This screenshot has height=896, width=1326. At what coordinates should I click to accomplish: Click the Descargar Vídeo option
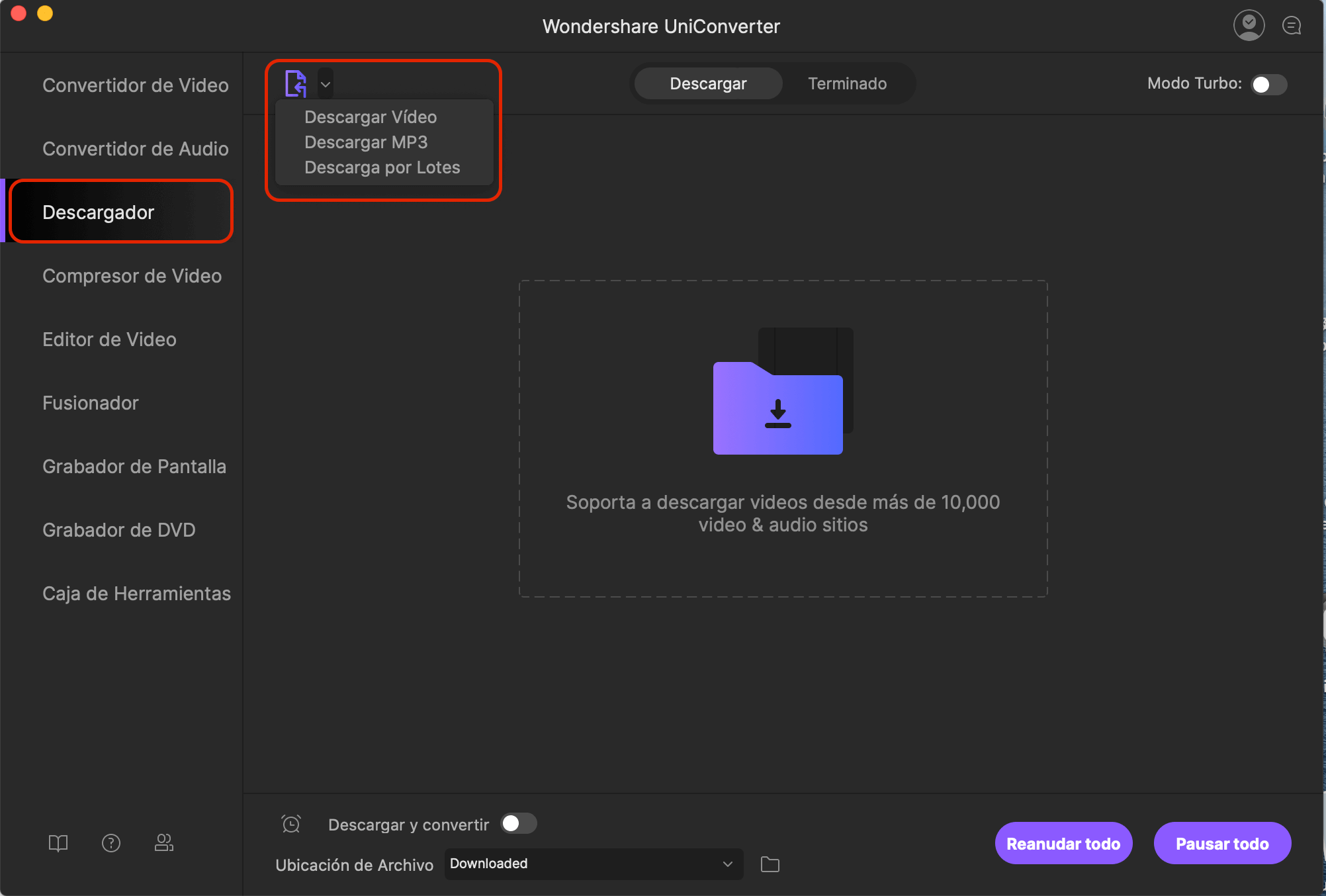[371, 116]
